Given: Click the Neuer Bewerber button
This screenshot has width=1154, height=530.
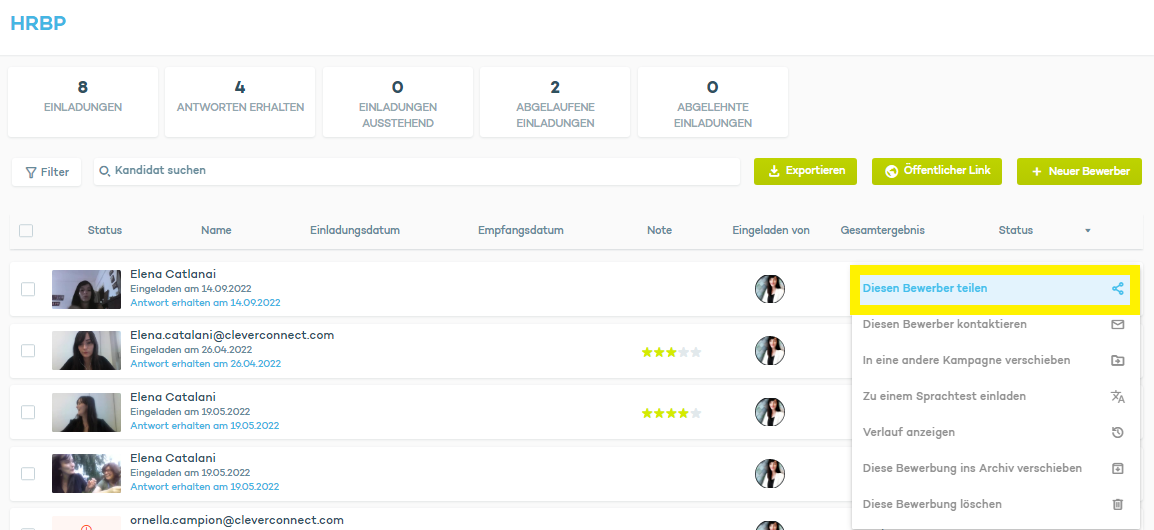Looking at the screenshot, I should coord(1079,171).
